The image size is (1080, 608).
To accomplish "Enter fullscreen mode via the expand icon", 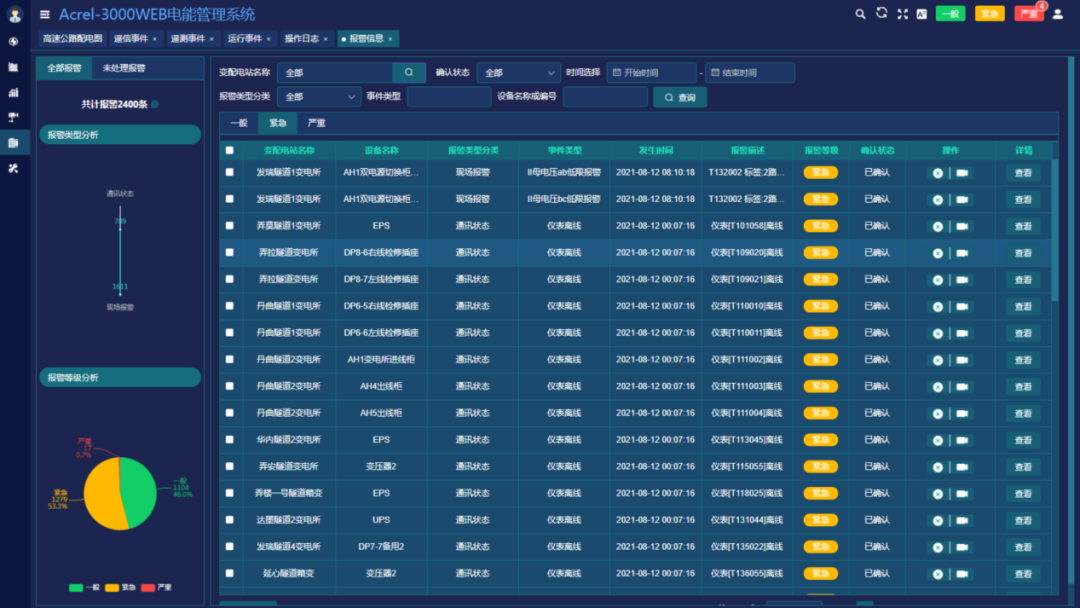I will click(902, 14).
